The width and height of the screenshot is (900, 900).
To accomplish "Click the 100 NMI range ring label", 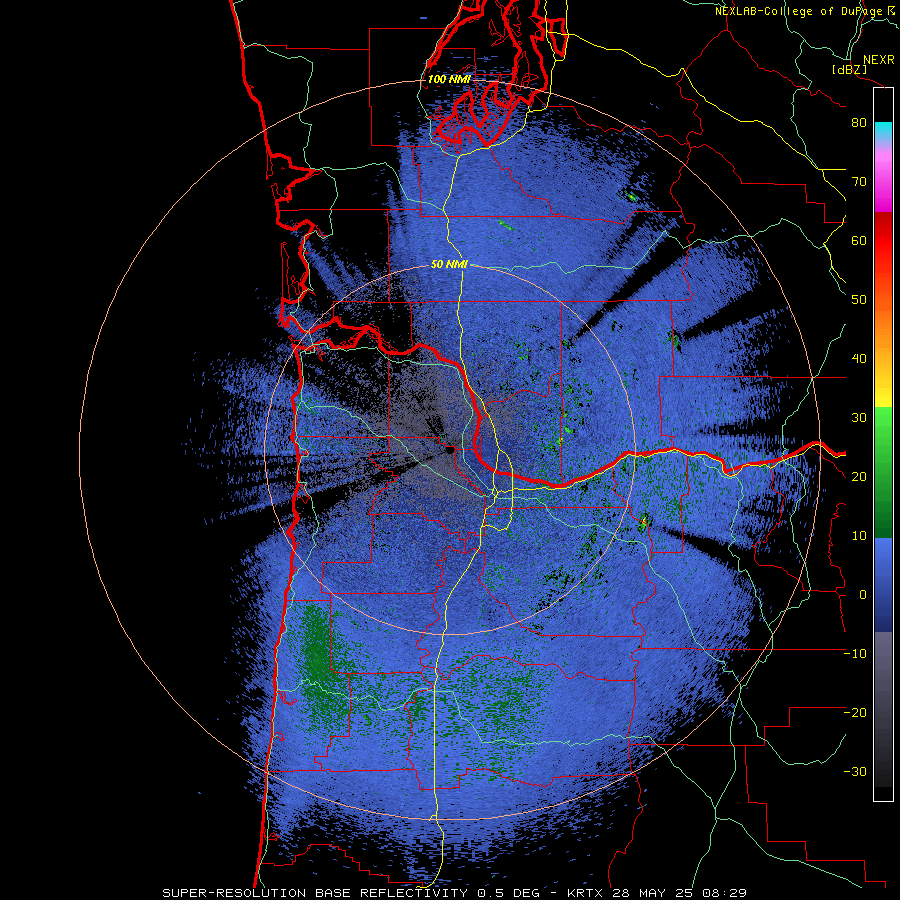I will (x=449, y=79).
